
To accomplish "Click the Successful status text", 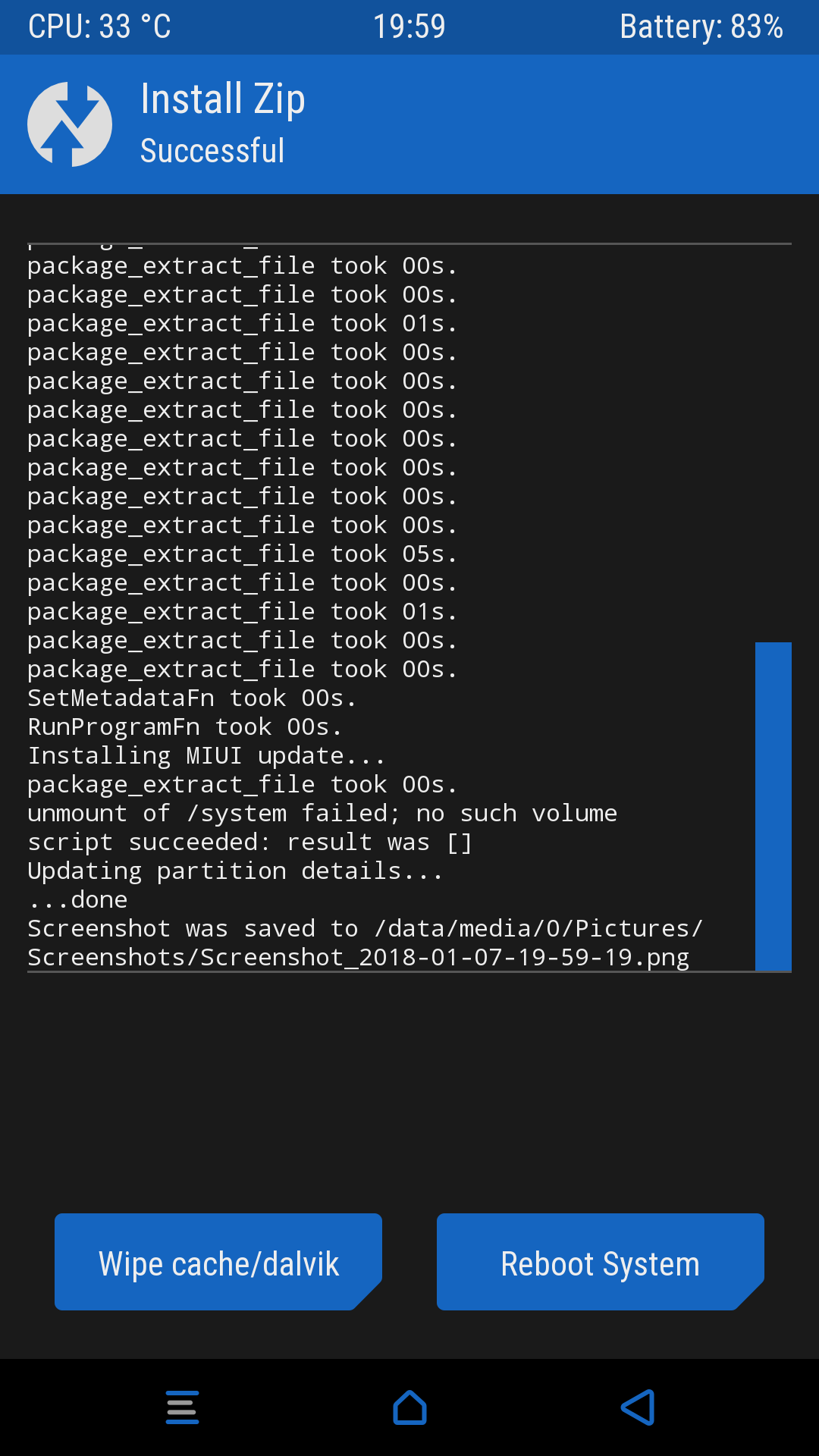I will 212,151.
